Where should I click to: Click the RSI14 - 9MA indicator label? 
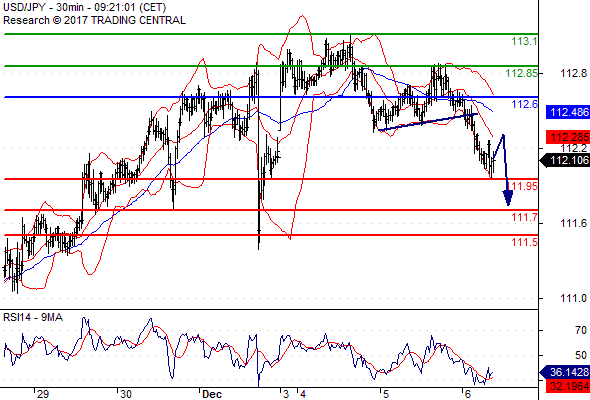point(33,318)
